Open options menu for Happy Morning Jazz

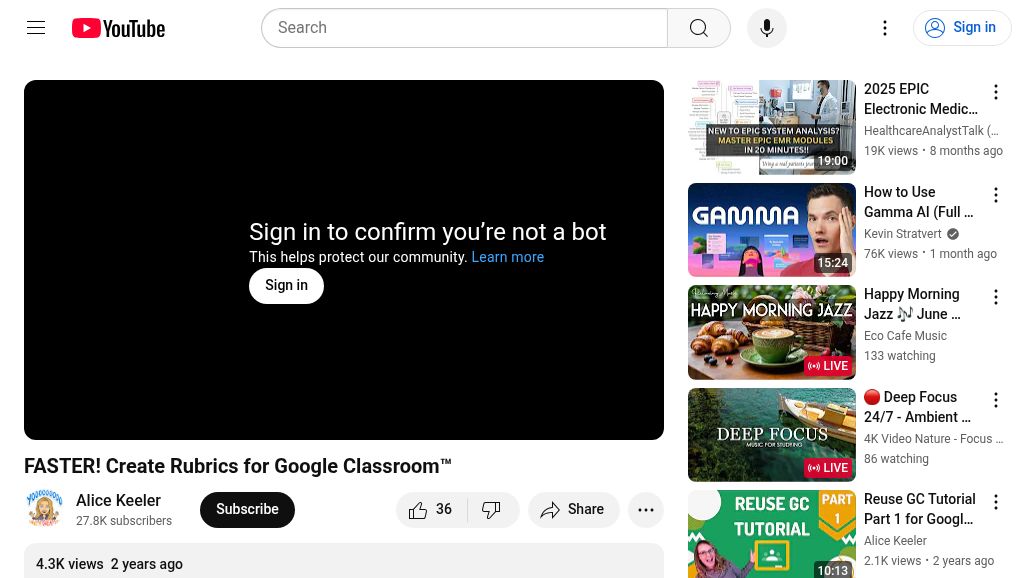tap(995, 297)
